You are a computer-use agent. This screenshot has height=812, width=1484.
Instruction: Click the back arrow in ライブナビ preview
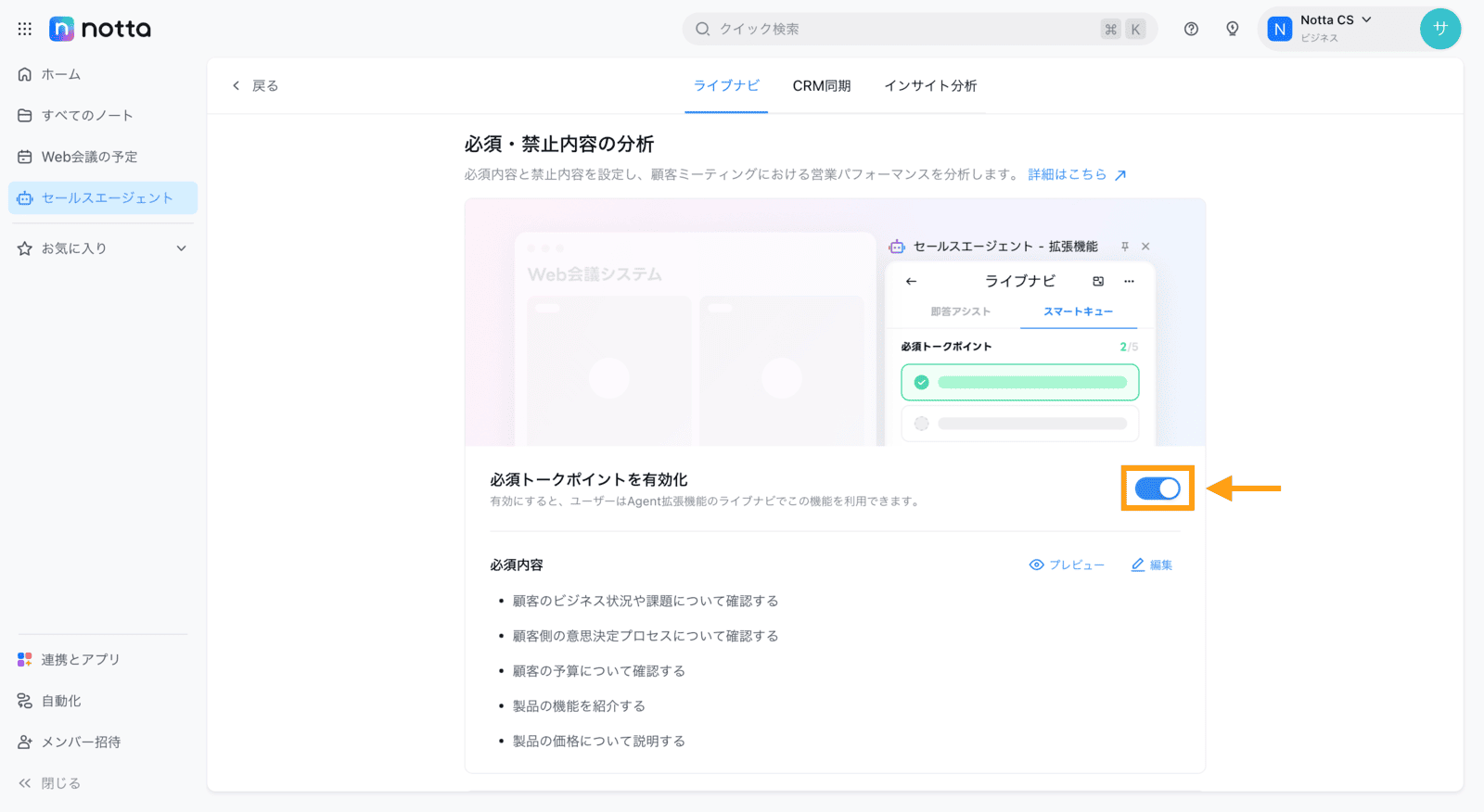[911, 281]
